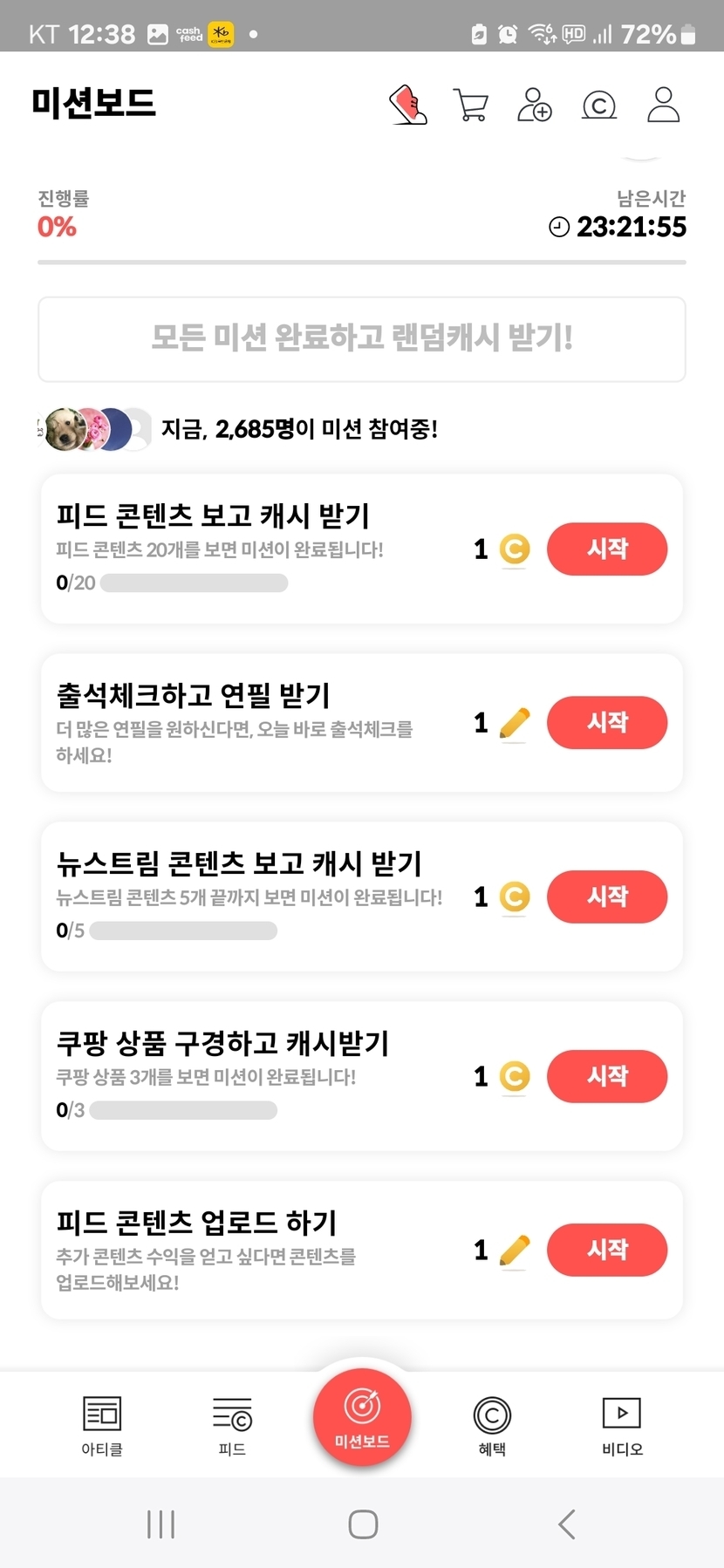Tap the 아티클 article tab
The height and width of the screenshot is (1568, 724).
click(102, 1425)
